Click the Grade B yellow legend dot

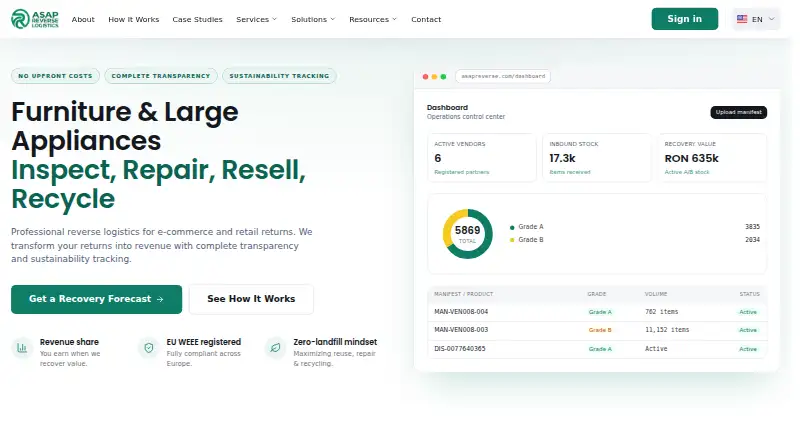(x=512, y=240)
